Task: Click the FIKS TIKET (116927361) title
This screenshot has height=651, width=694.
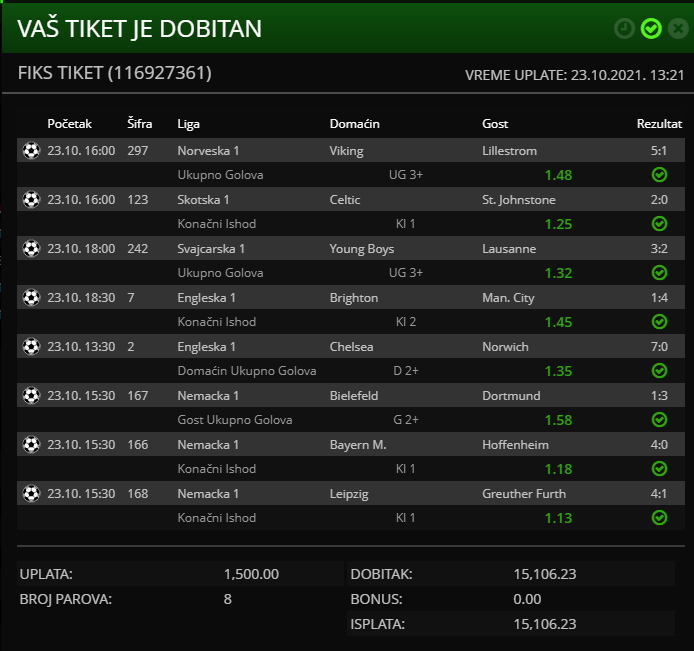Action: (x=115, y=73)
